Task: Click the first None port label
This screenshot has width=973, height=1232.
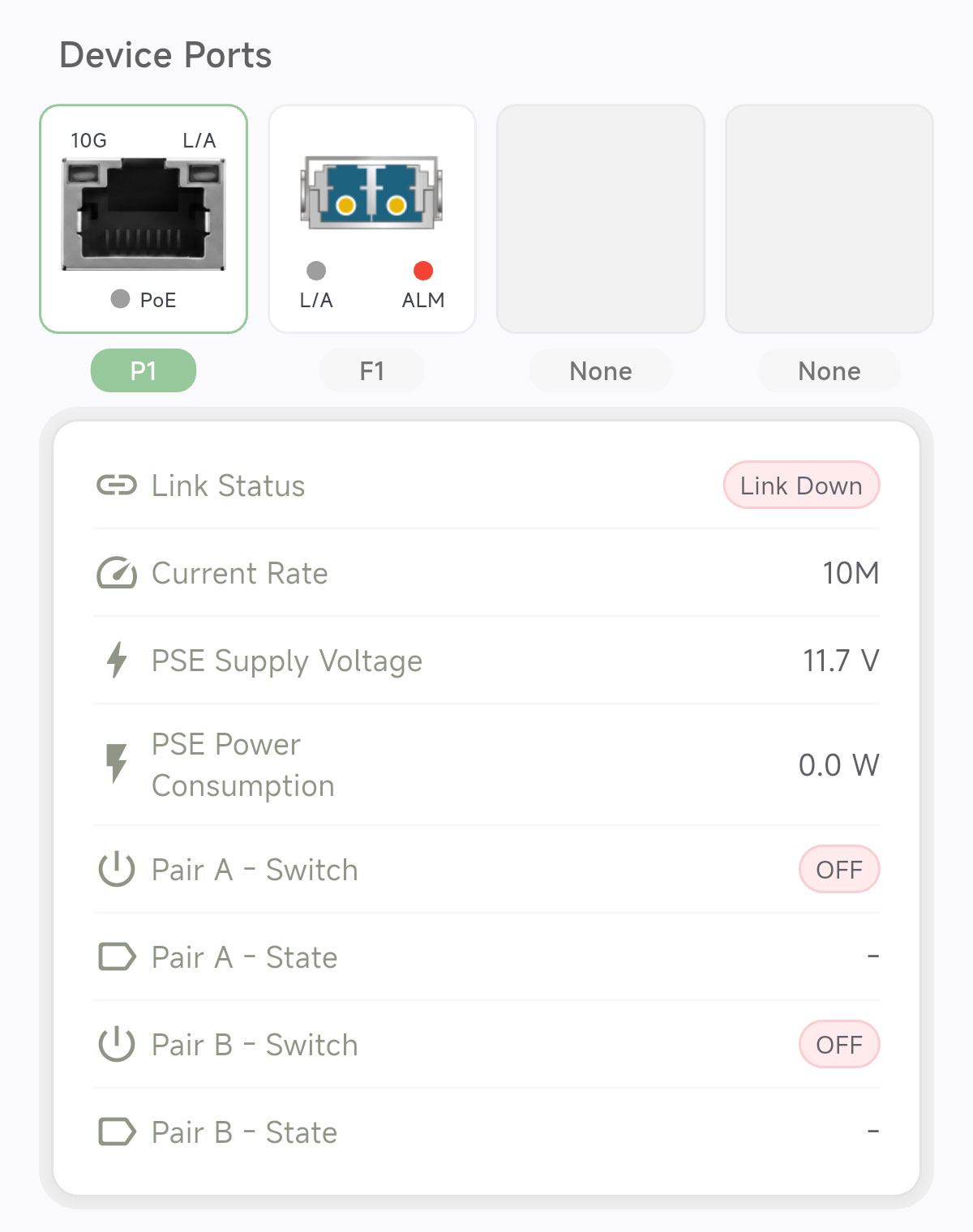Action: tap(601, 371)
